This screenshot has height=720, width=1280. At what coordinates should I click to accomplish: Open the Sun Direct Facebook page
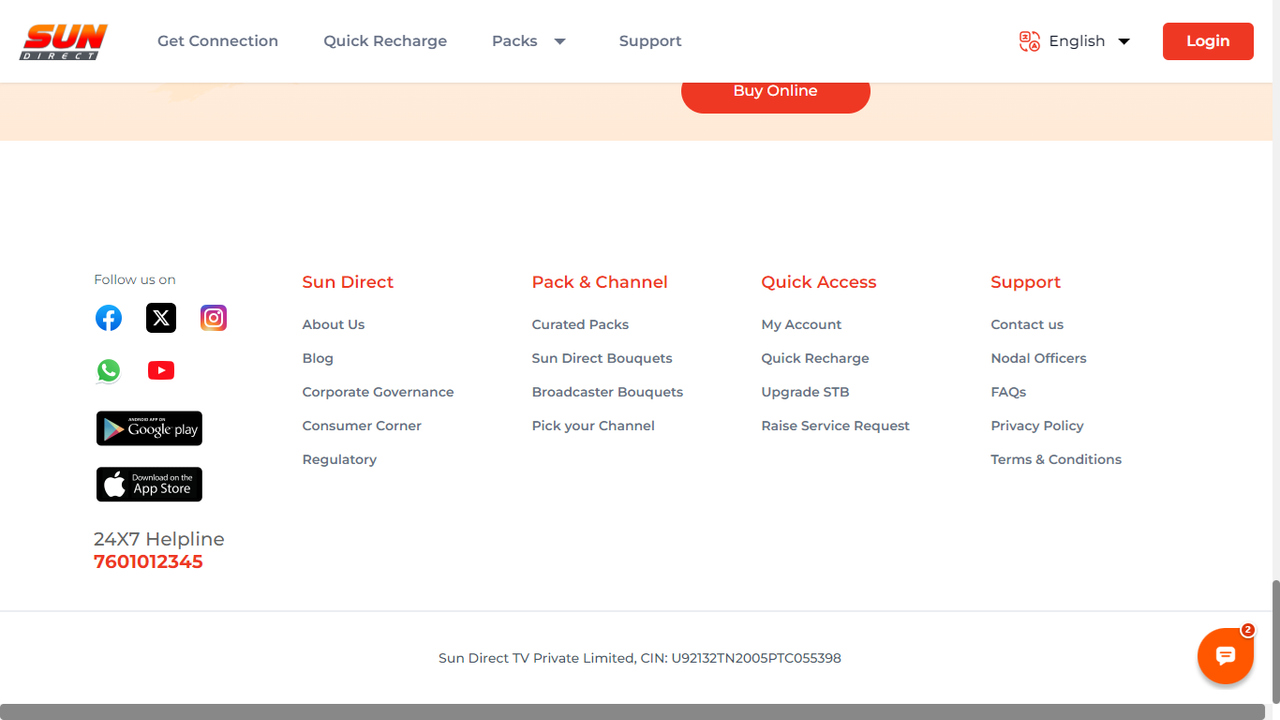pos(109,318)
